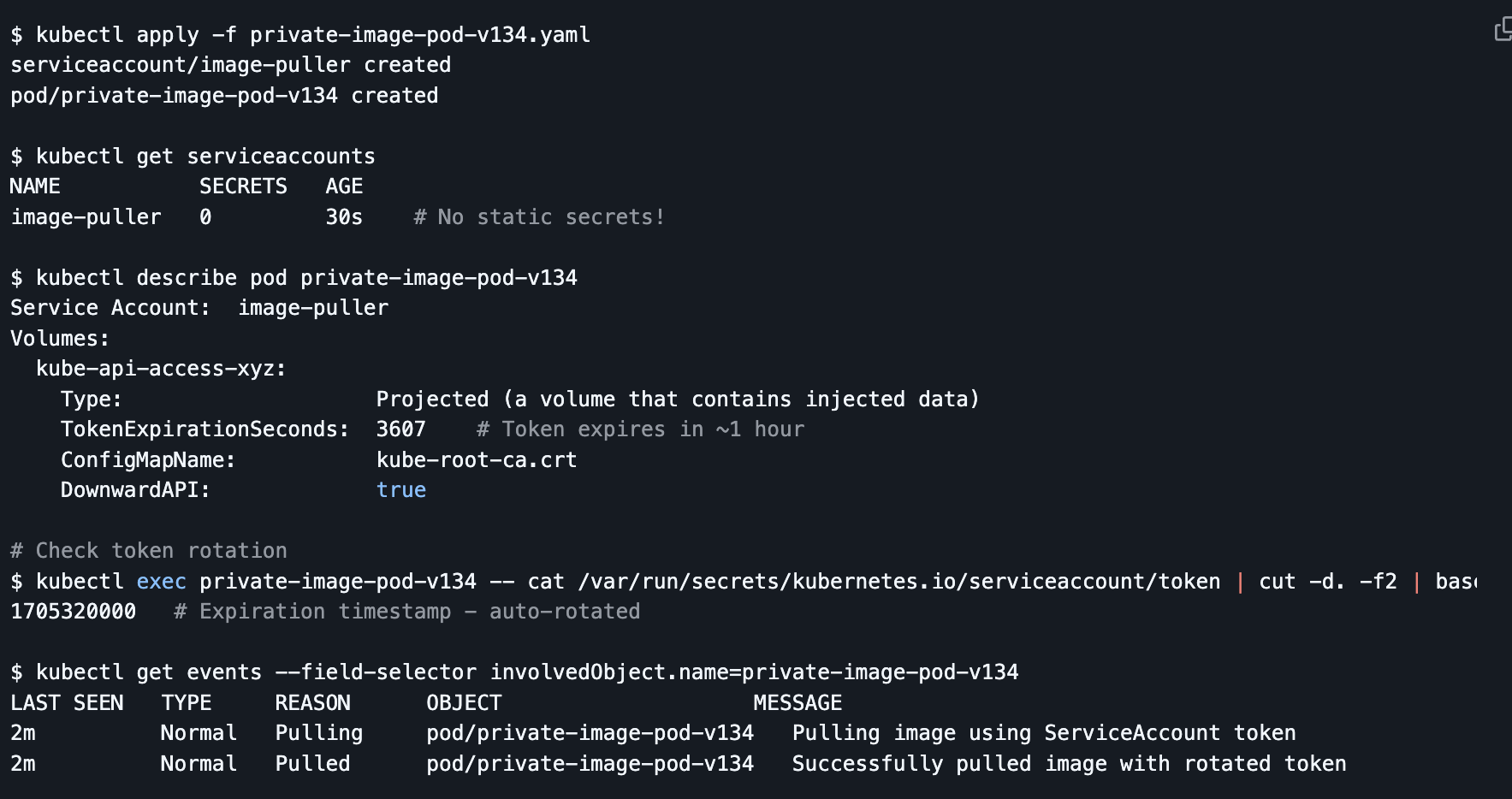Image resolution: width=1512 pixels, height=799 pixels.
Task: Click the 'Projected' volume type text
Action: (432, 399)
